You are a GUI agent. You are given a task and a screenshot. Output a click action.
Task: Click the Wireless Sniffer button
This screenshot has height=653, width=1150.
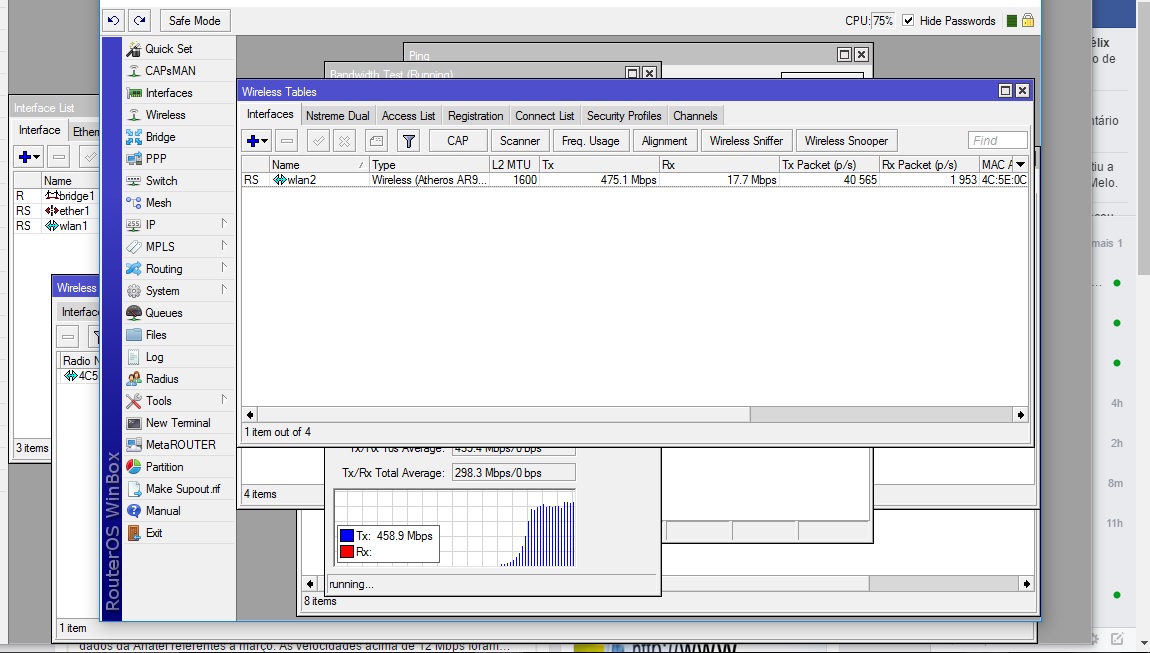746,141
